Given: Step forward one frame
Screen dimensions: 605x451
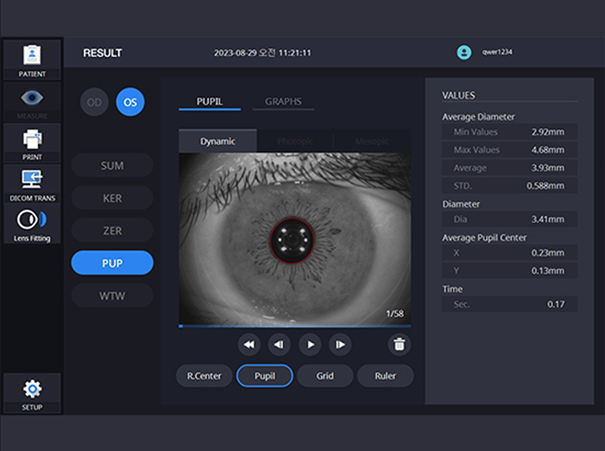Looking at the screenshot, I should click(x=340, y=344).
